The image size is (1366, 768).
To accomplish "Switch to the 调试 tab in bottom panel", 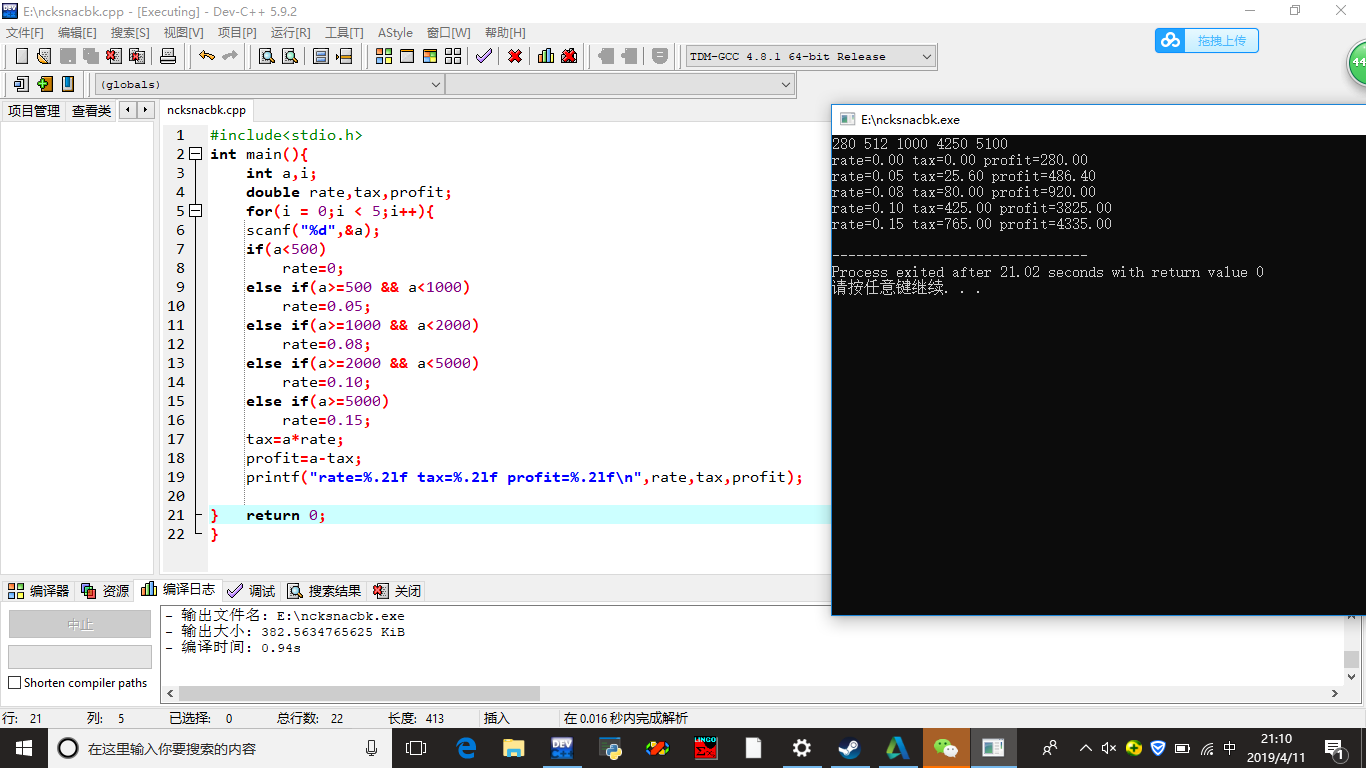I will [x=251, y=591].
